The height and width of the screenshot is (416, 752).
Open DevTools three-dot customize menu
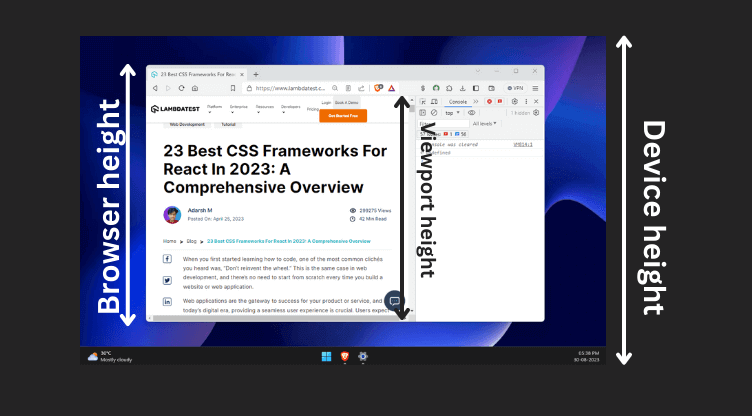pos(526,102)
